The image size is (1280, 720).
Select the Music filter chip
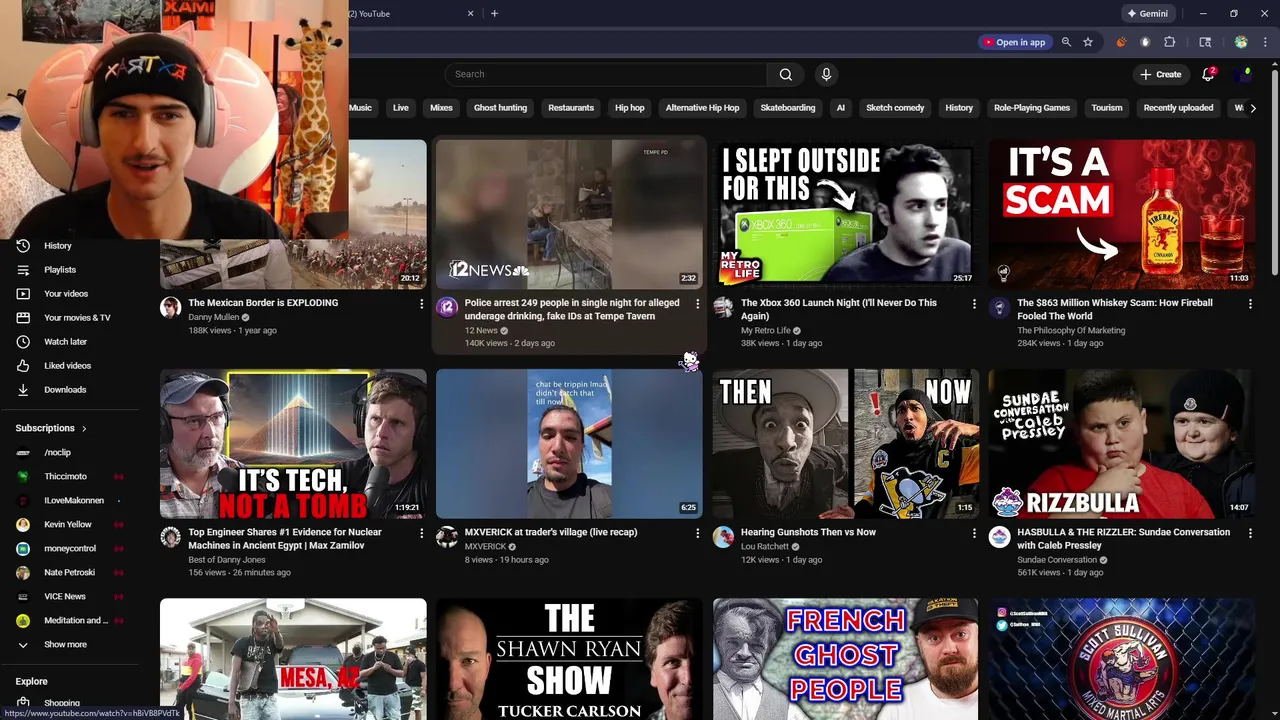tap(360, 108)
